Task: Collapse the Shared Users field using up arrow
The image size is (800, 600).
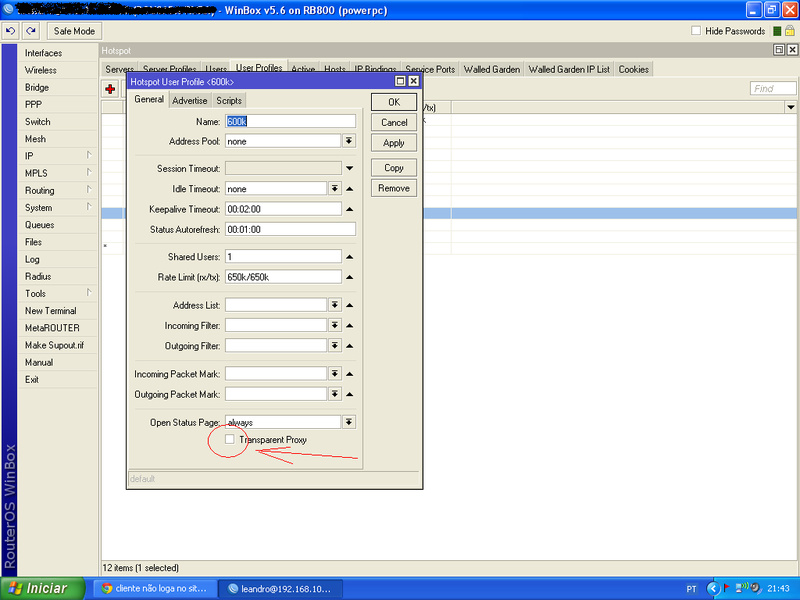Action: tap(349, 257)
